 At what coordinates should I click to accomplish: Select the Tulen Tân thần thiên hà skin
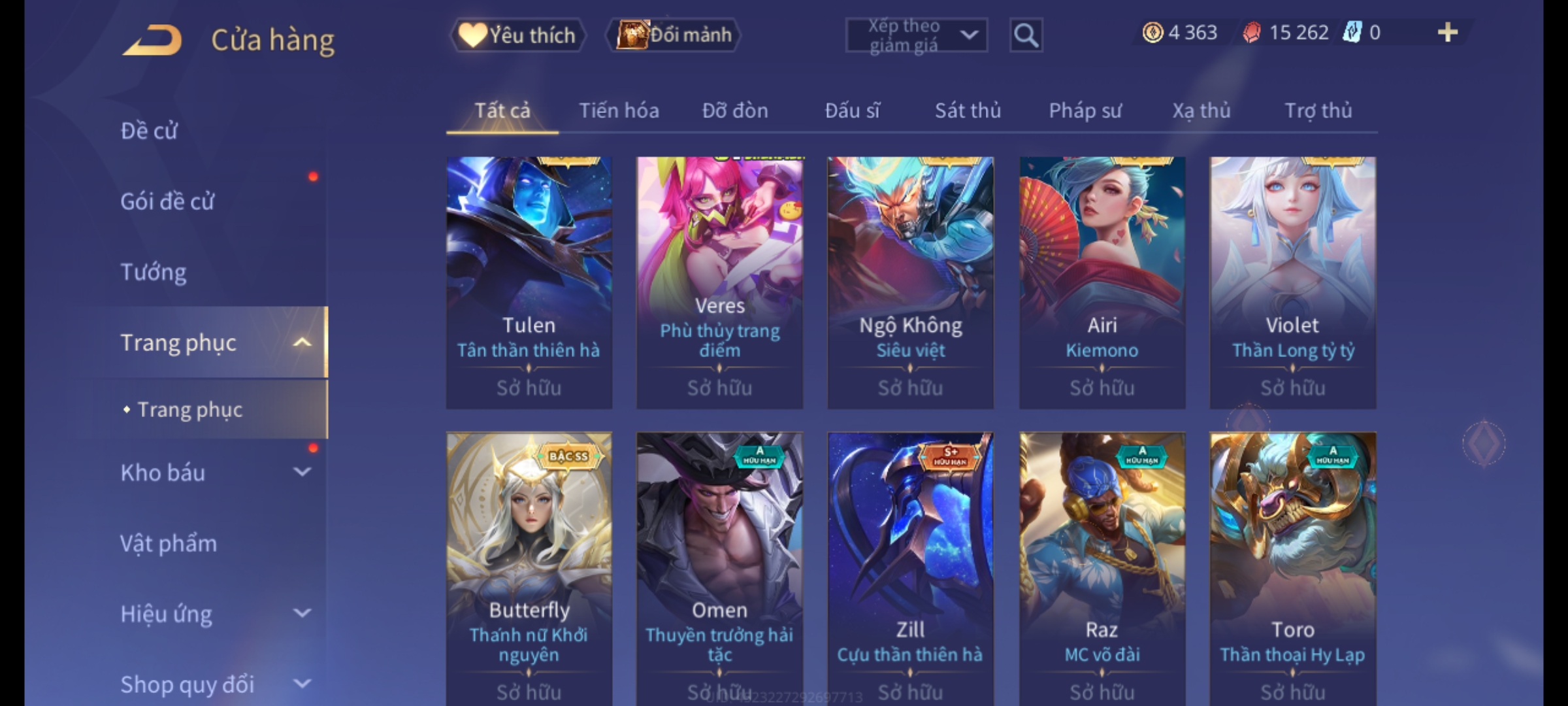click(x=529, y=282)
